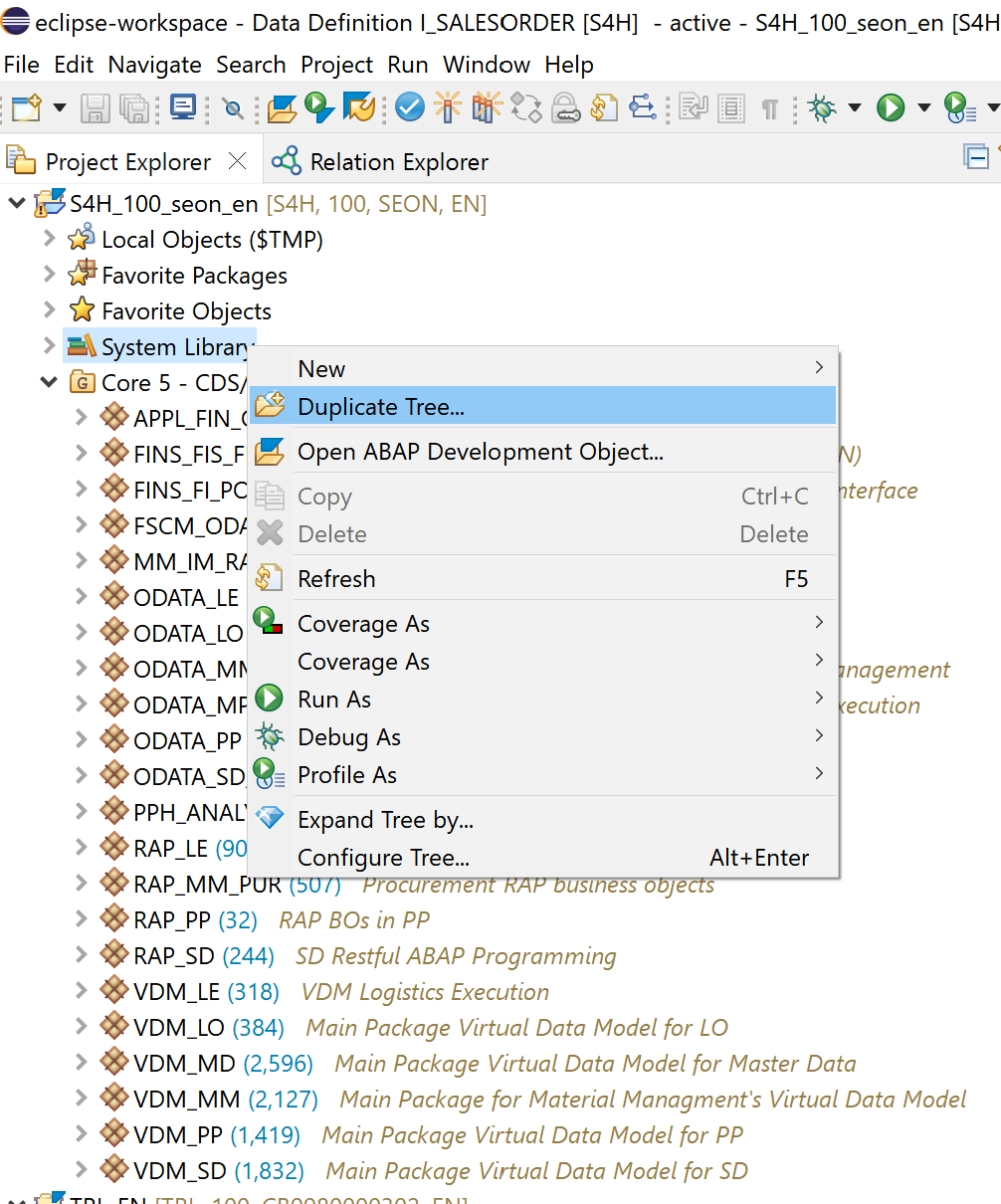Choose Refresh from context menu
Screen dimensions: 1001x1204
tap(542, 578)
